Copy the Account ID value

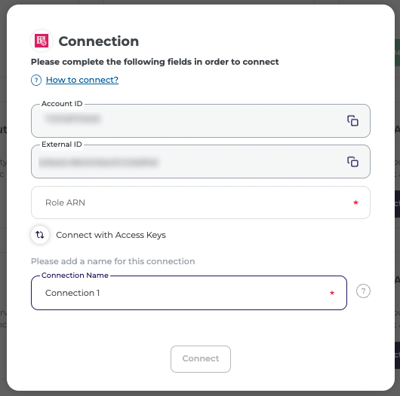[x=353, y=121]
